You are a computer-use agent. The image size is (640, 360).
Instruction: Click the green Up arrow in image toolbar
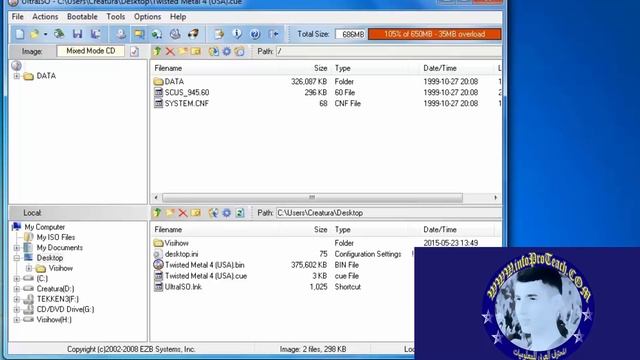pyautogui.click(x=157, y=51)
